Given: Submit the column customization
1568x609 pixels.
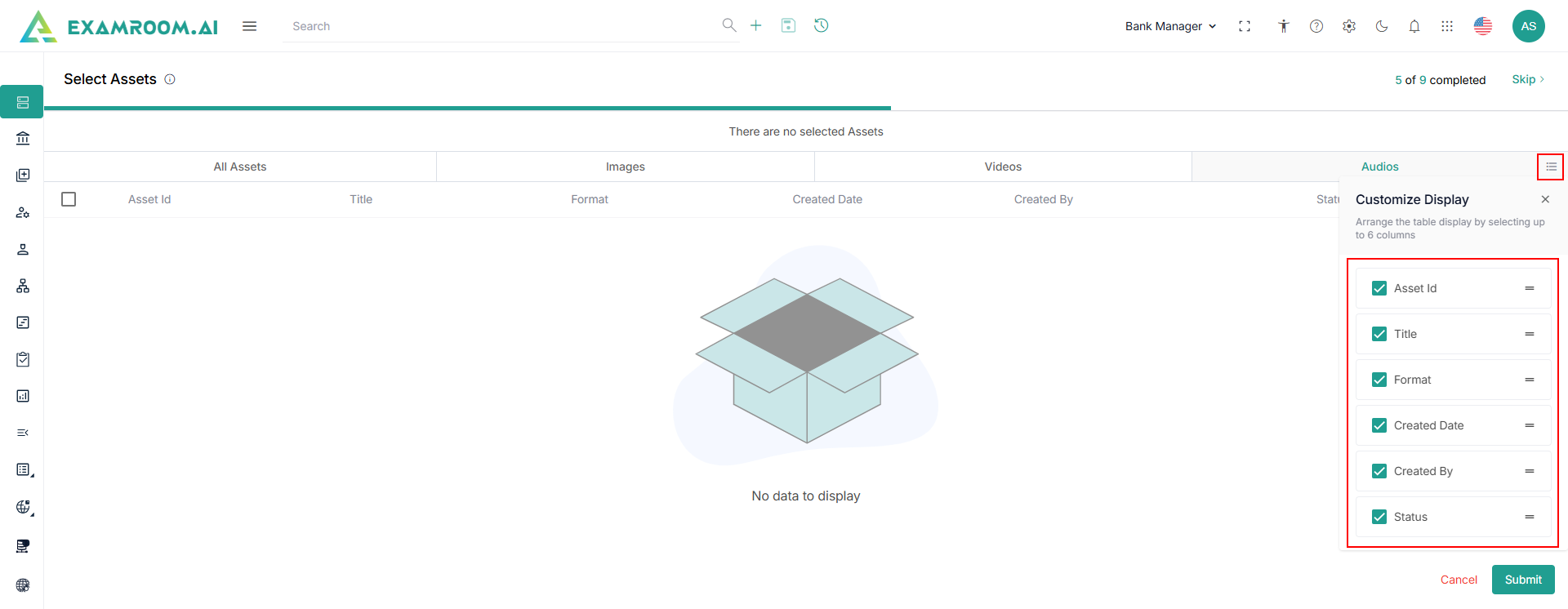Looking at the screenshot, I should click(1522, 580).
